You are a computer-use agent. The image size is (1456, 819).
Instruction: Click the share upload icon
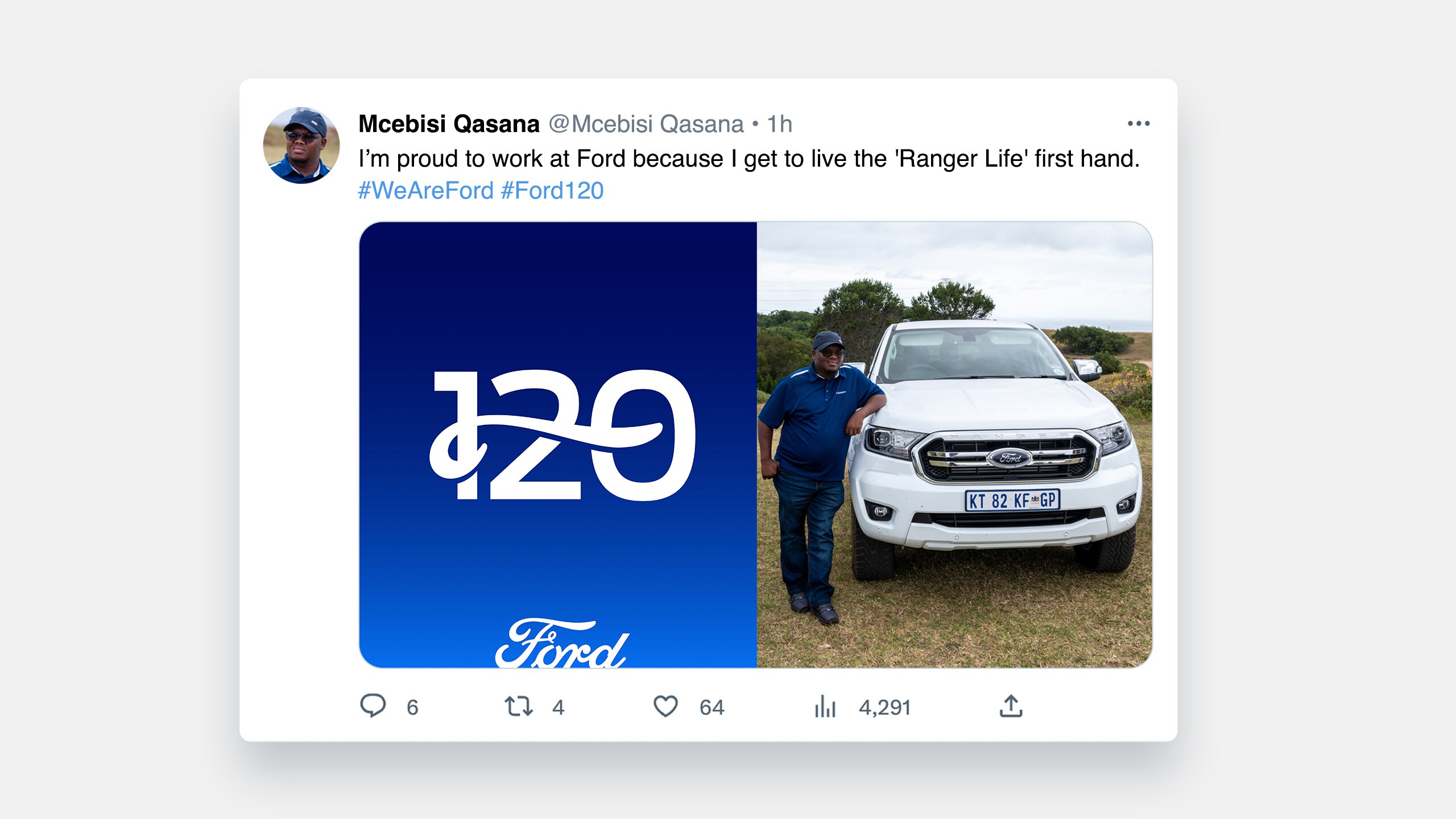[x=1011, y=706]
